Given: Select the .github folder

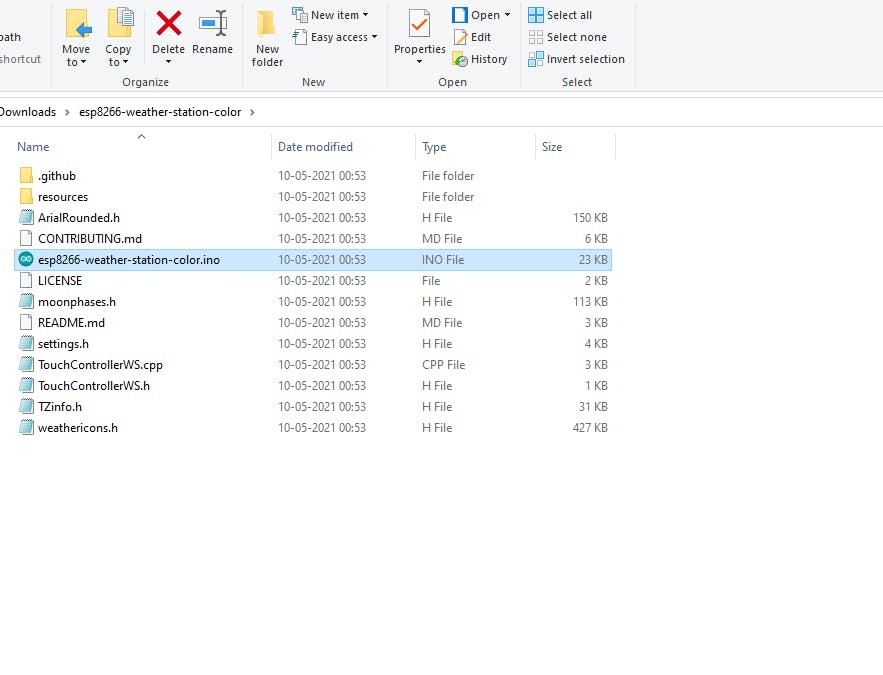Looking at the screenshot, I should 313,176.
